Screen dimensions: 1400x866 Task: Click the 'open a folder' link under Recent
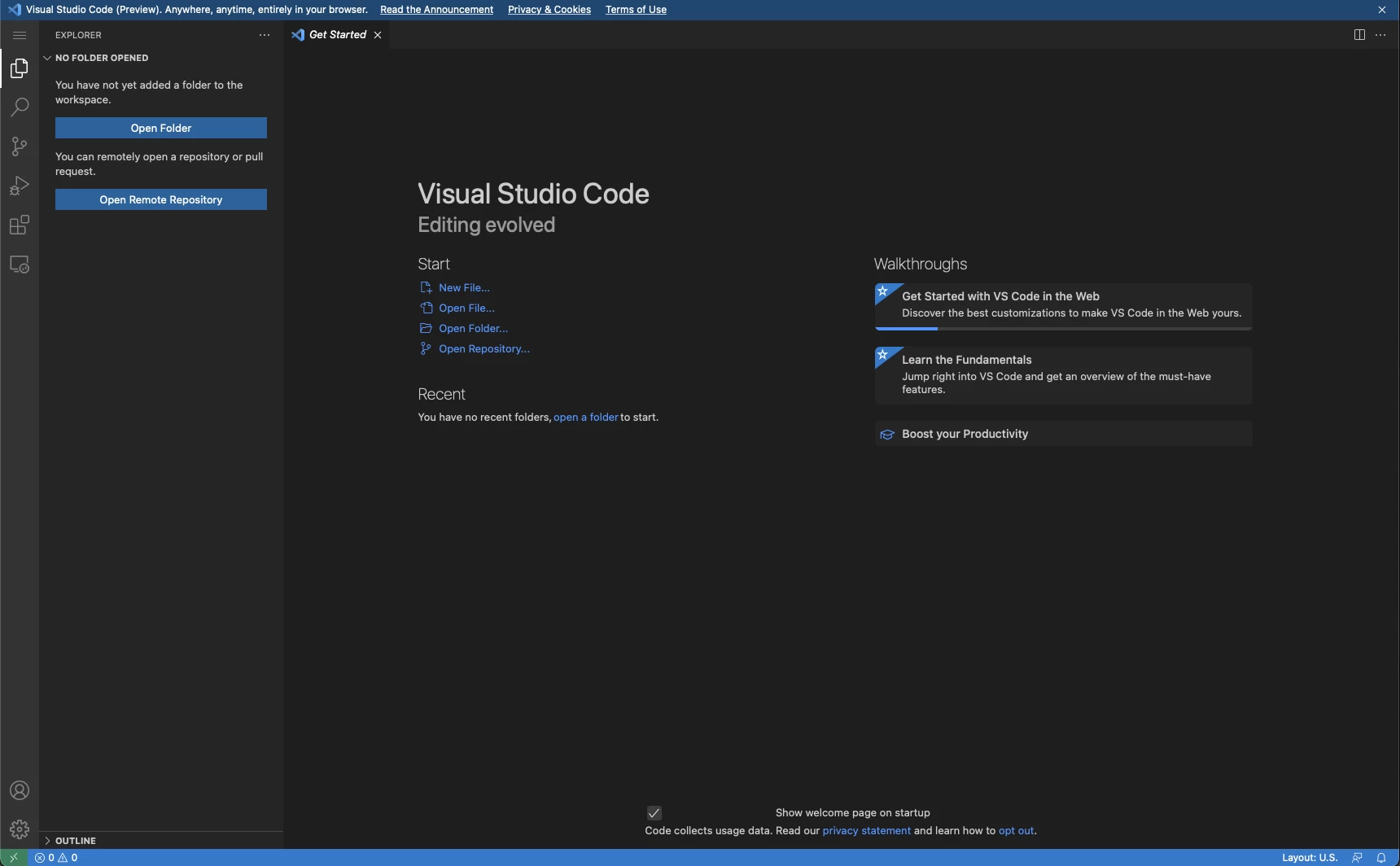point(586,417)
